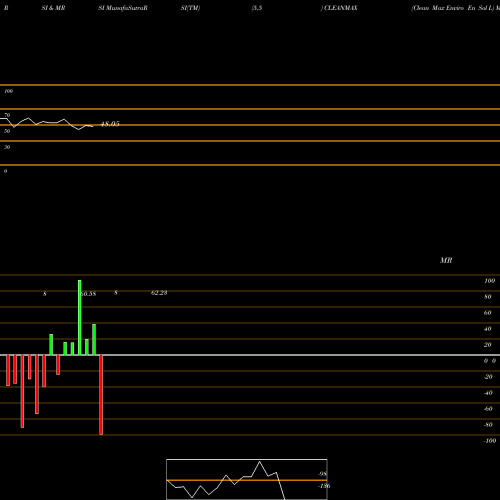The height and width of the screenshot is (500, 500).
Task: Click the 'MR' label above the bar chart
Action: click(x=446, y=260)
